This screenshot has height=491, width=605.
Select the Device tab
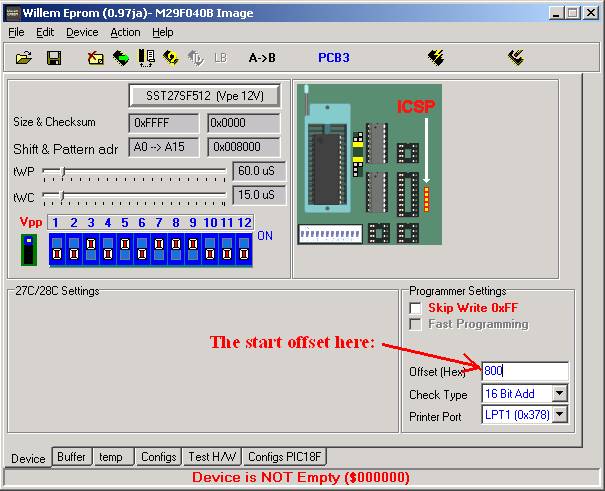click(28, 458)
